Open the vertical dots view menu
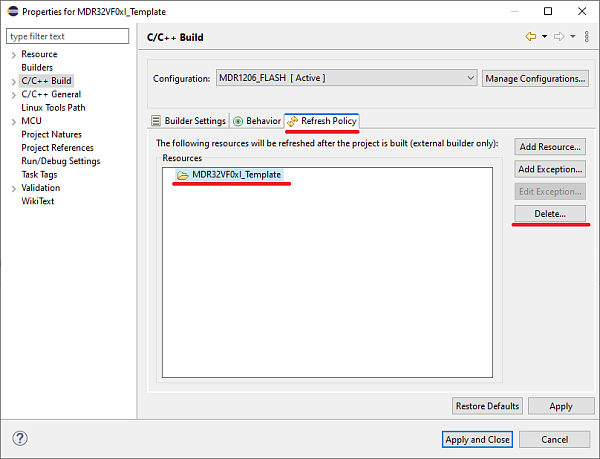Screen dimensions: 600x459 587,37
